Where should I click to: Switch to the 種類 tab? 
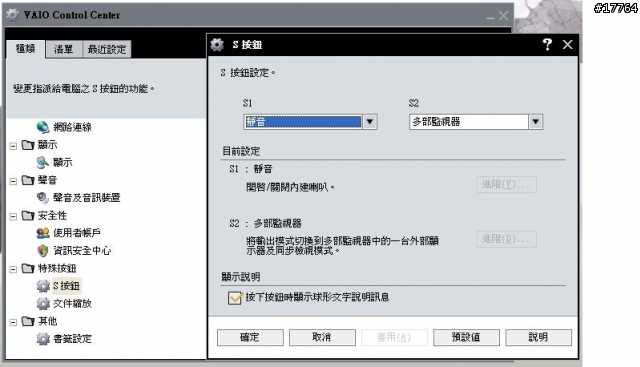point(25,49)
